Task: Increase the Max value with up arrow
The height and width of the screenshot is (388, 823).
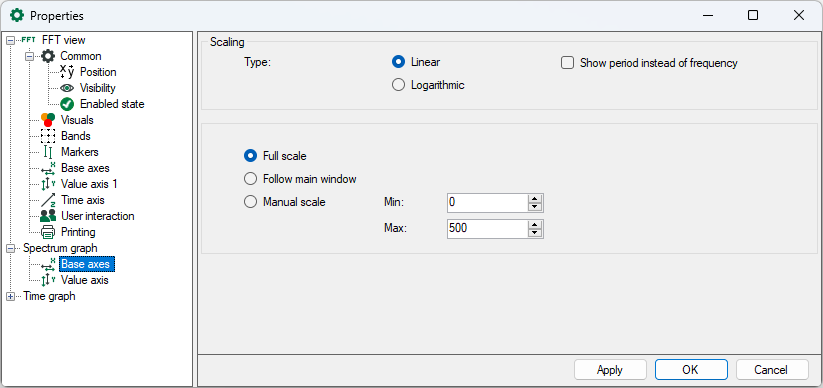Action: click(535, 225)
